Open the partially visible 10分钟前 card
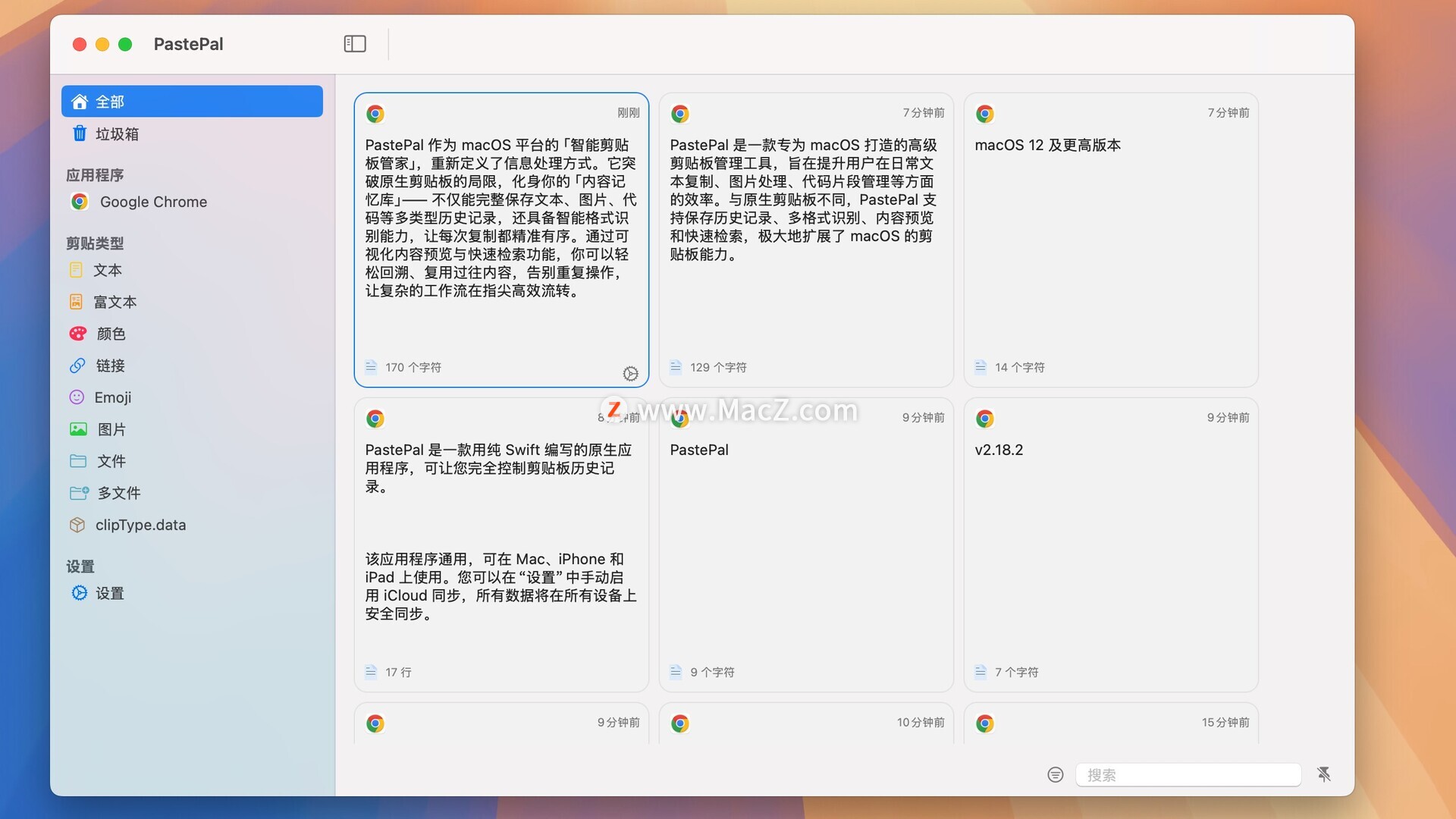The image size is (1456, 819). click(x=806, y=723)
